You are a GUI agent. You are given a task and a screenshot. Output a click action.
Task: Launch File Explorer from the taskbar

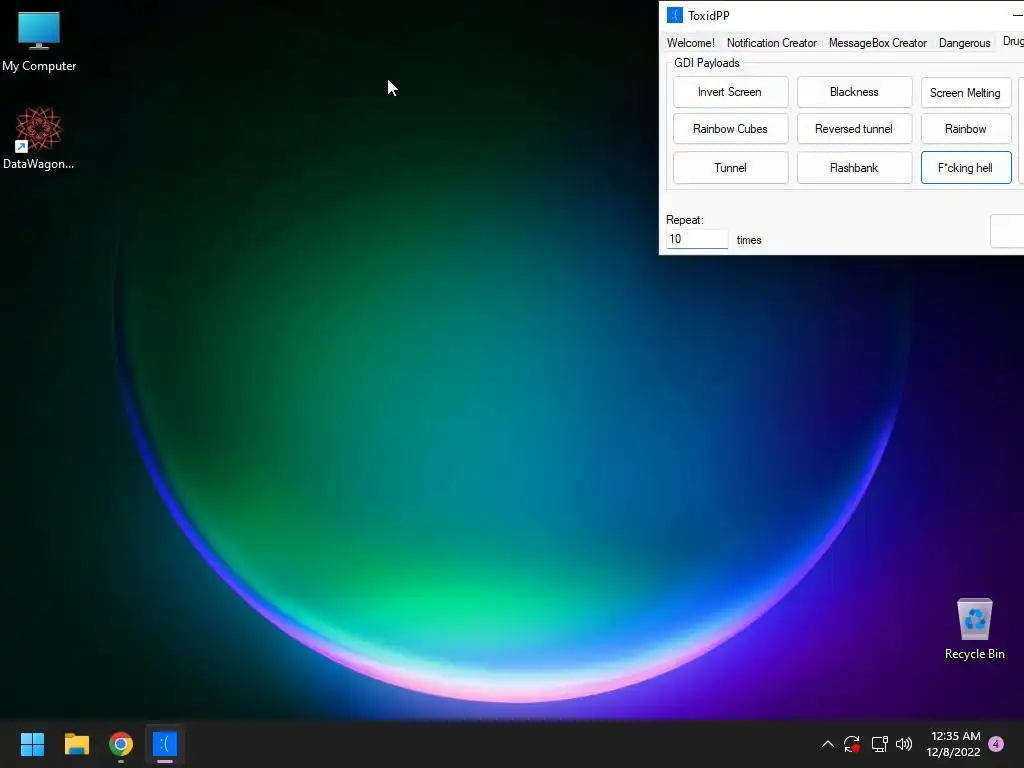(76, 744)
